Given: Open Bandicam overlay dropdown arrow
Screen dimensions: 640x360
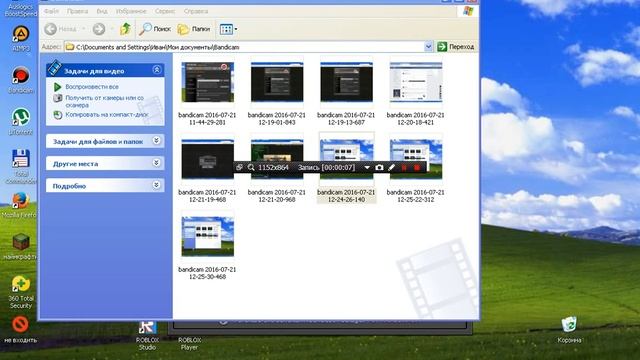Looking at the screenshot, I should (367, 168).
